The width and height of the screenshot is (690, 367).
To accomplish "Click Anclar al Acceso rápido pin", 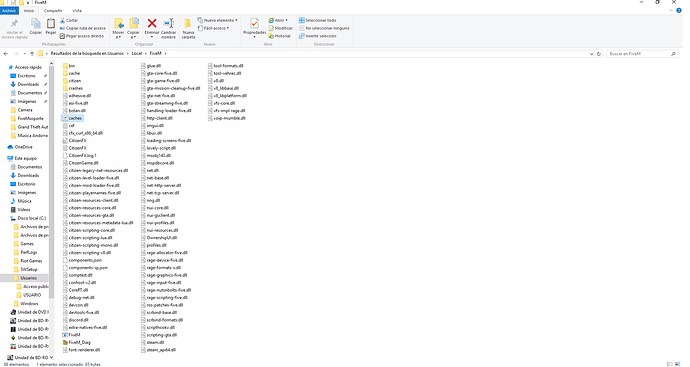I will point(15,23).
